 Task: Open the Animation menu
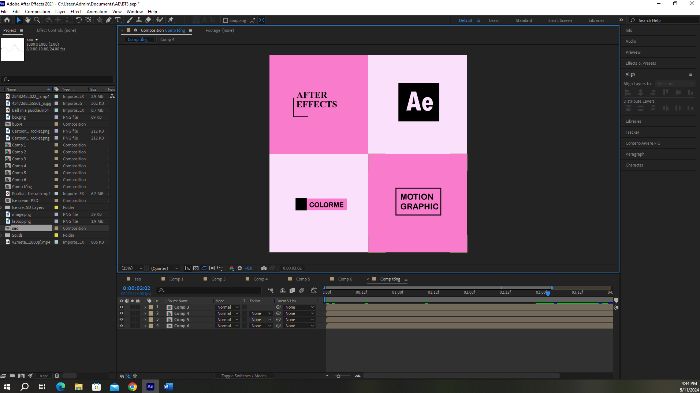[97, 11]
